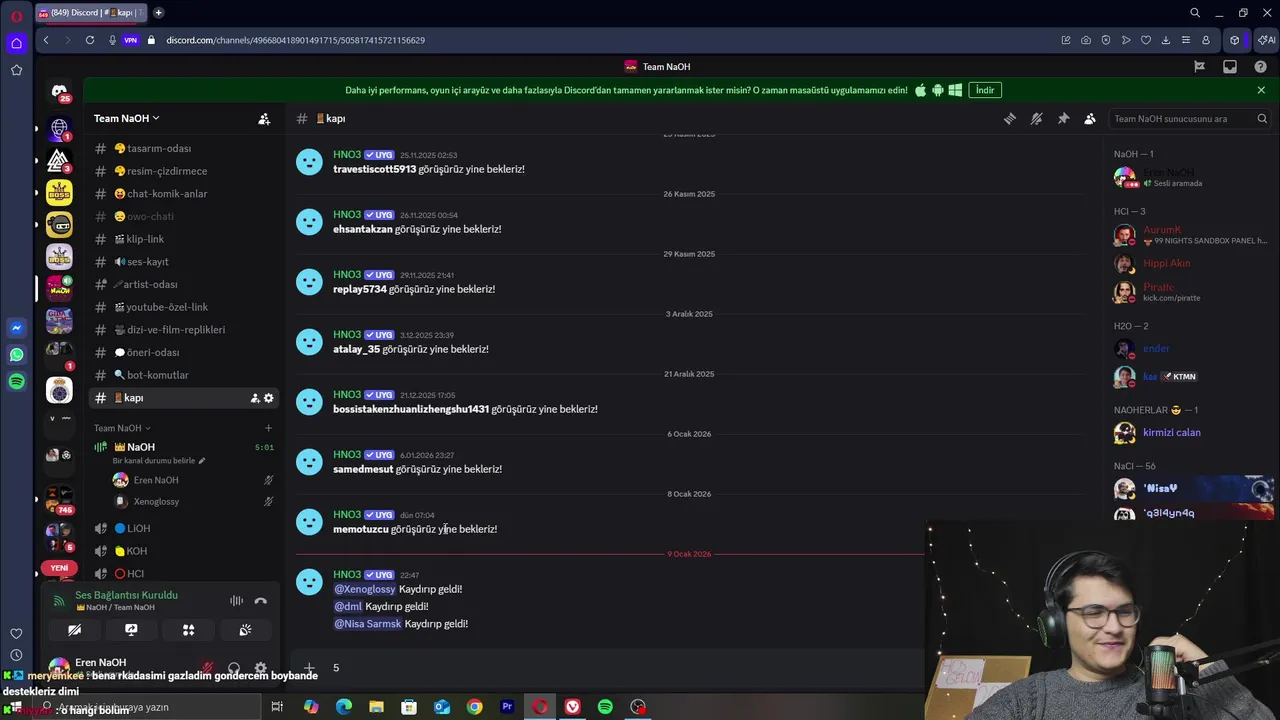This screenshot has height=720, width=1280.
Task: Dismiss the desktop app banner
Action: tap(1261, 90)
